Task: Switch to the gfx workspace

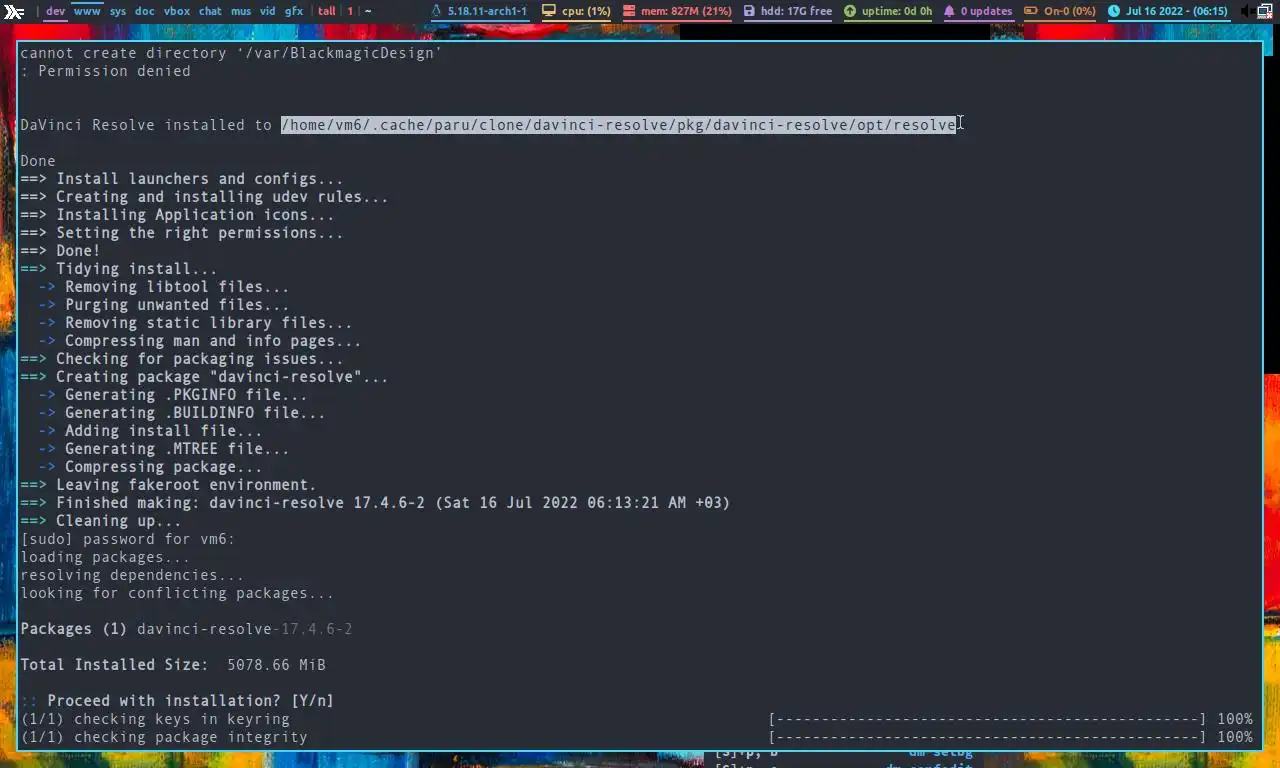Action: pyautogui.click(x=294, y=12)
